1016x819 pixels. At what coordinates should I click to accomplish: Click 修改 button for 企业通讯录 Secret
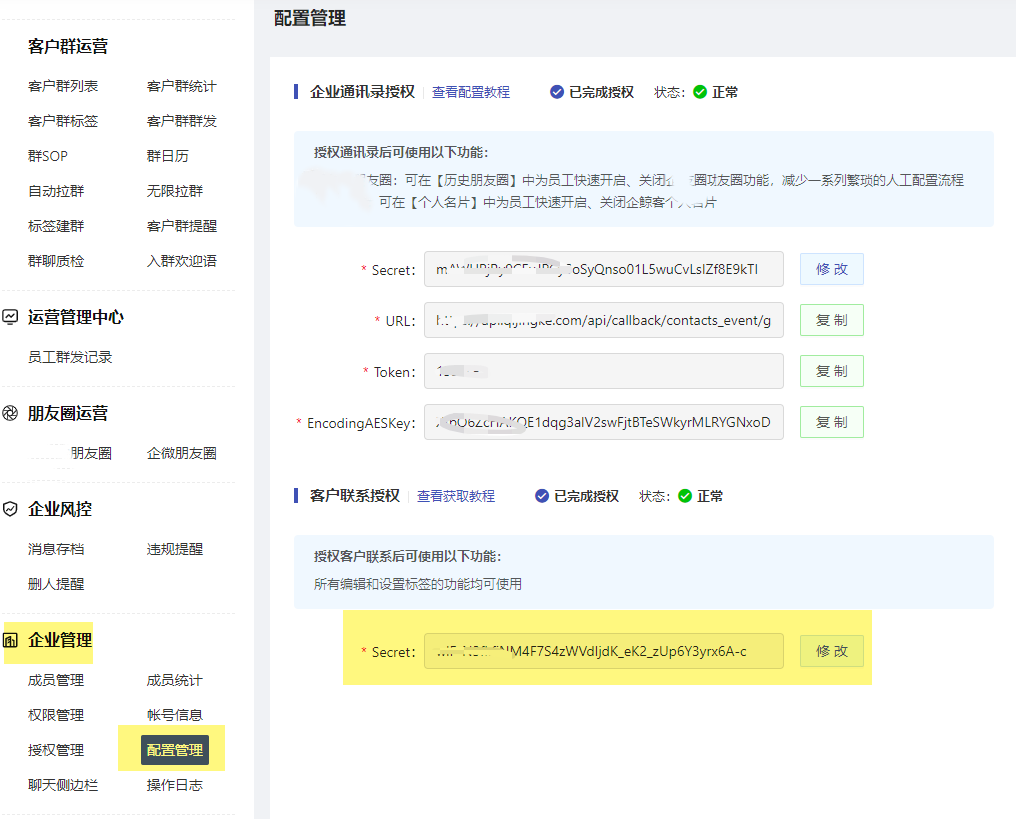(832, 269)
